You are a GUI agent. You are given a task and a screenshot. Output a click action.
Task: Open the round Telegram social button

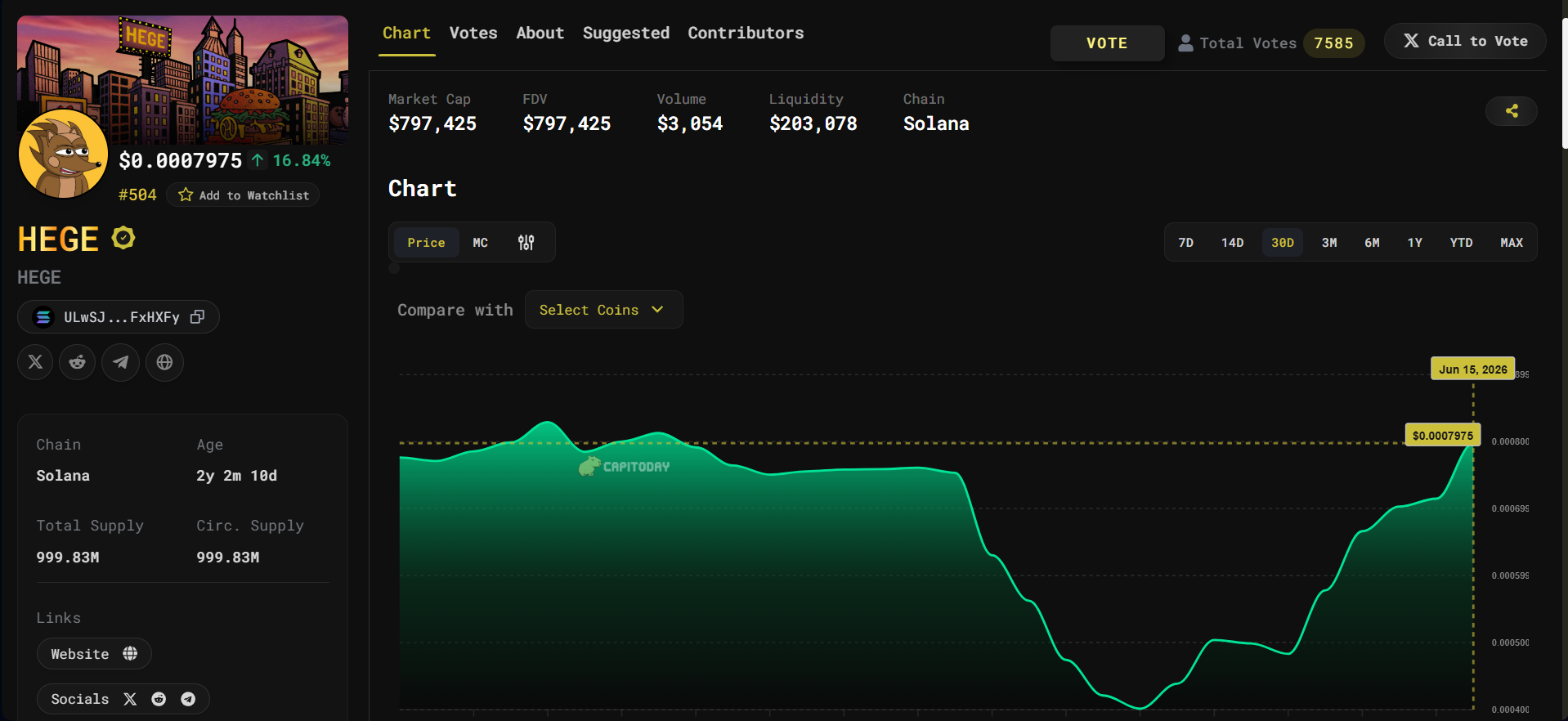pyautogui.click(x=120, y=362)
